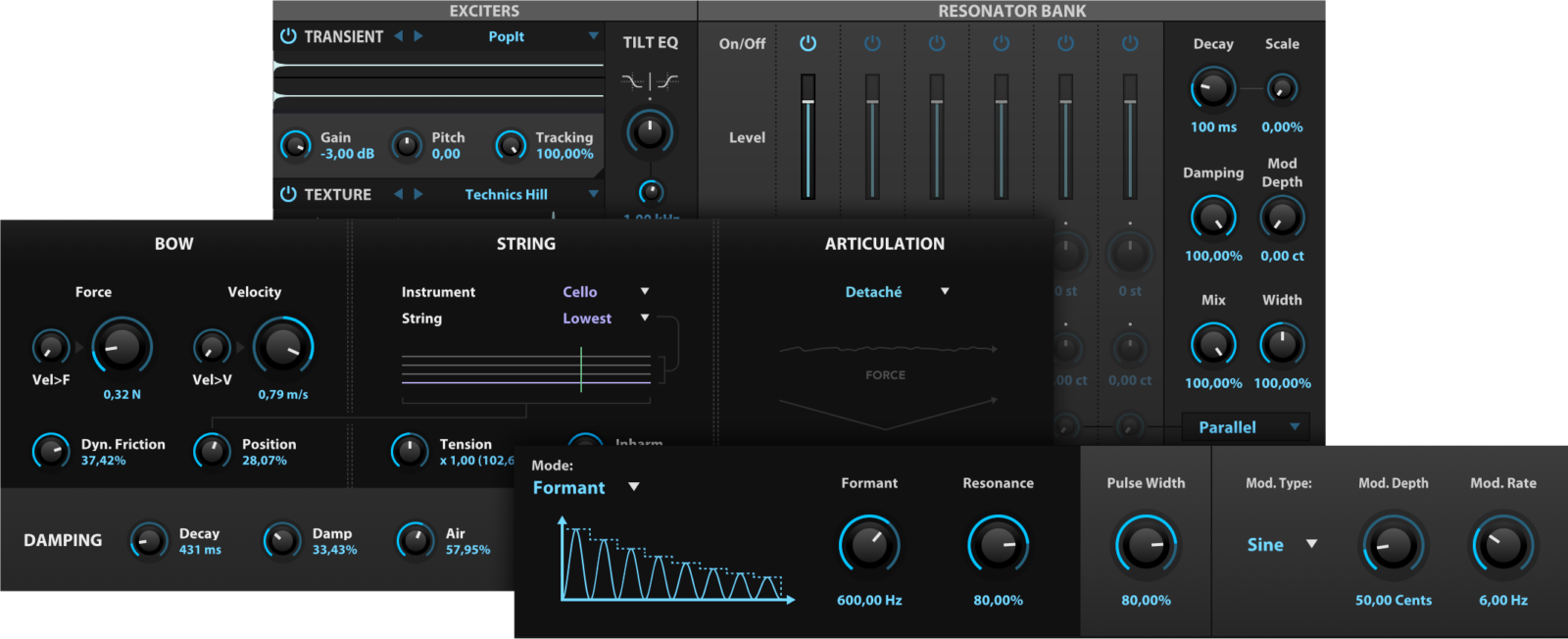Open the Instrument Cello dropdown

tap(605, 292)
